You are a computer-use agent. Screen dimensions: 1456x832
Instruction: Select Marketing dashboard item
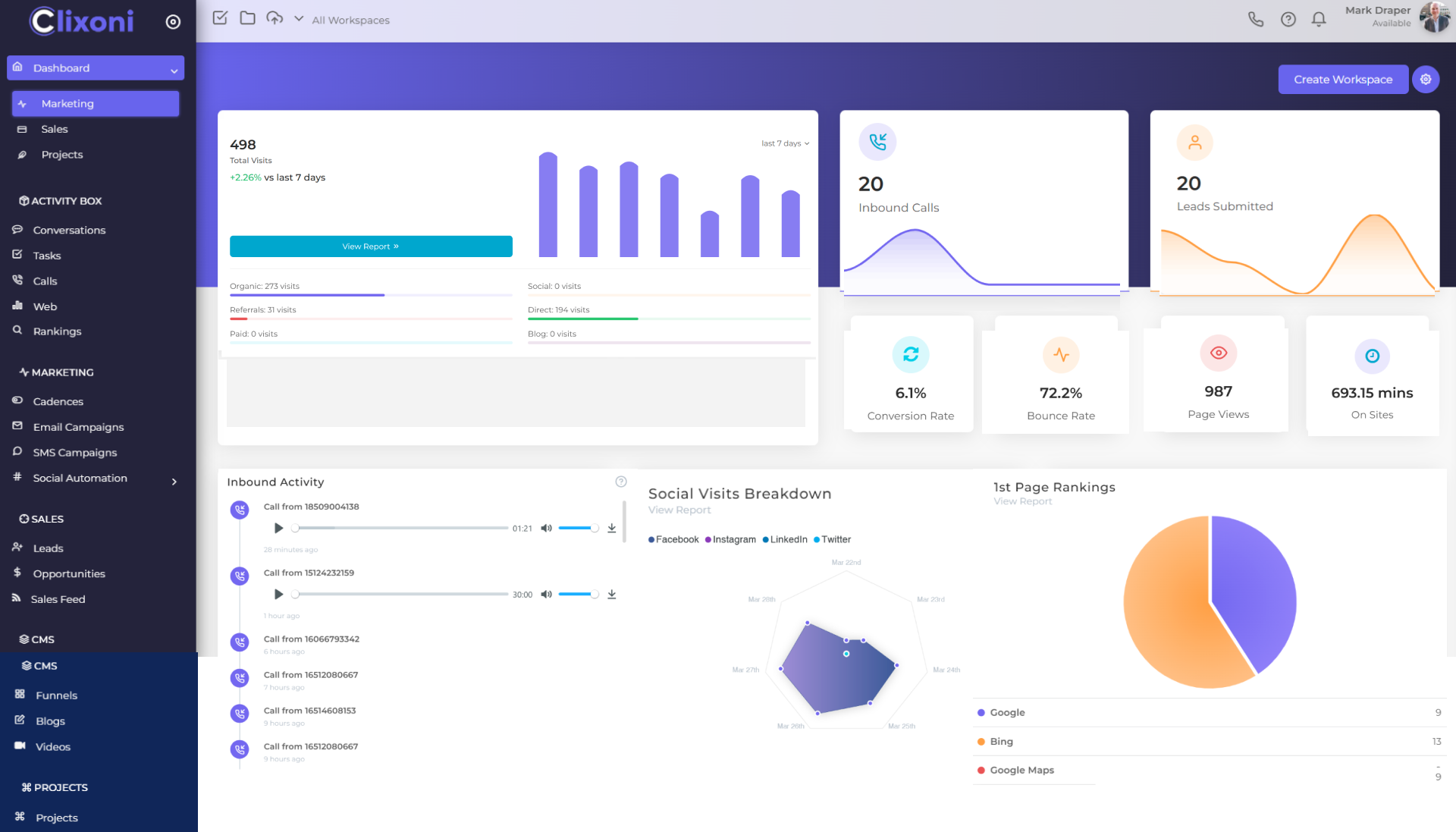96,104
